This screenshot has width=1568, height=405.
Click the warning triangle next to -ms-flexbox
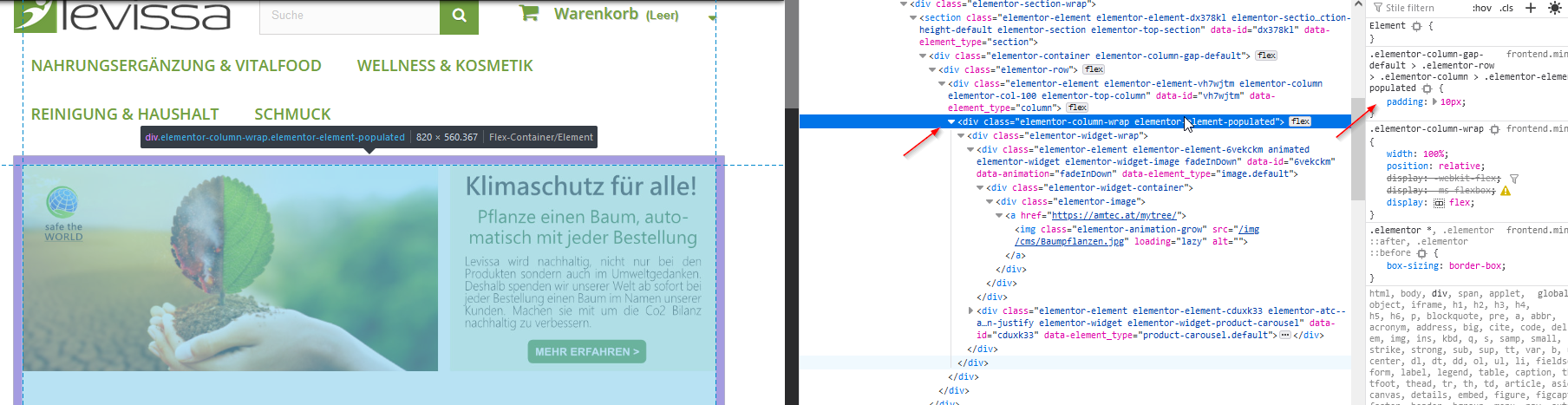(x=1506, y=191)
